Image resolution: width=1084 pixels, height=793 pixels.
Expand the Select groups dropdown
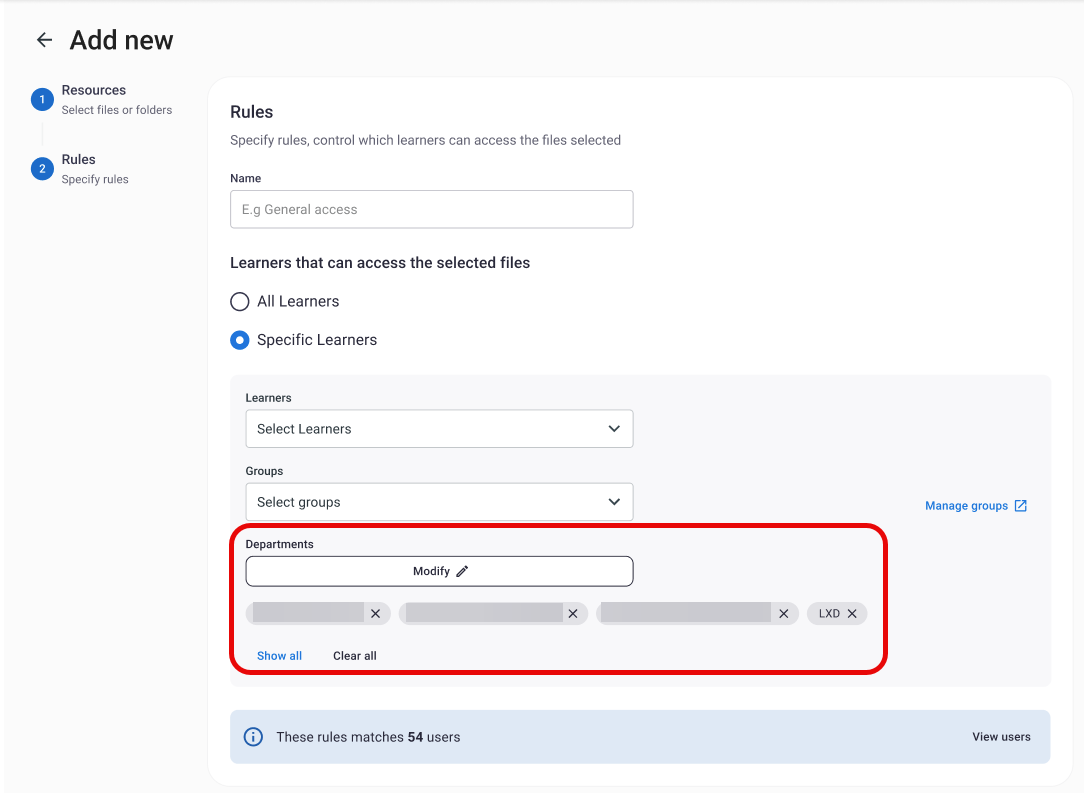439,502
